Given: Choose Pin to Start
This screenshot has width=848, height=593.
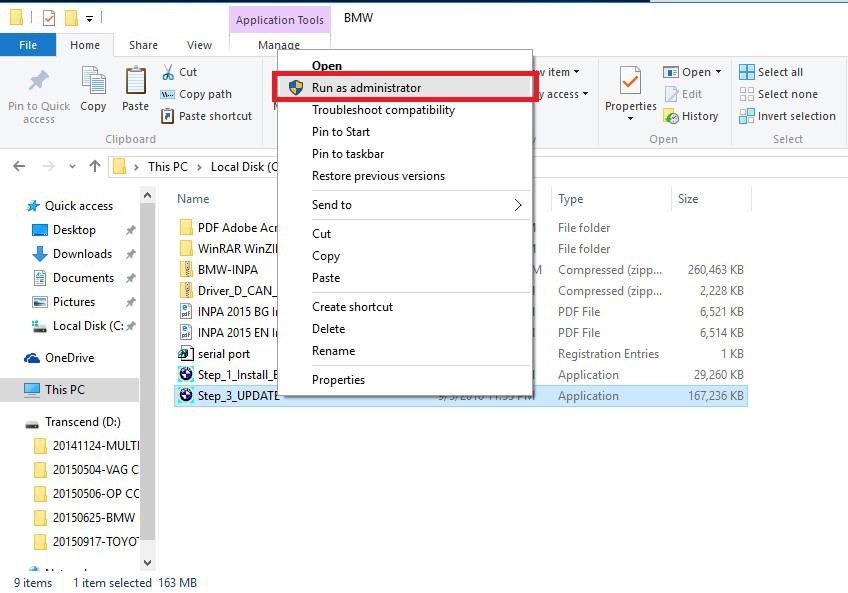Looking at the screenshot, I should [x=405, y=132].
